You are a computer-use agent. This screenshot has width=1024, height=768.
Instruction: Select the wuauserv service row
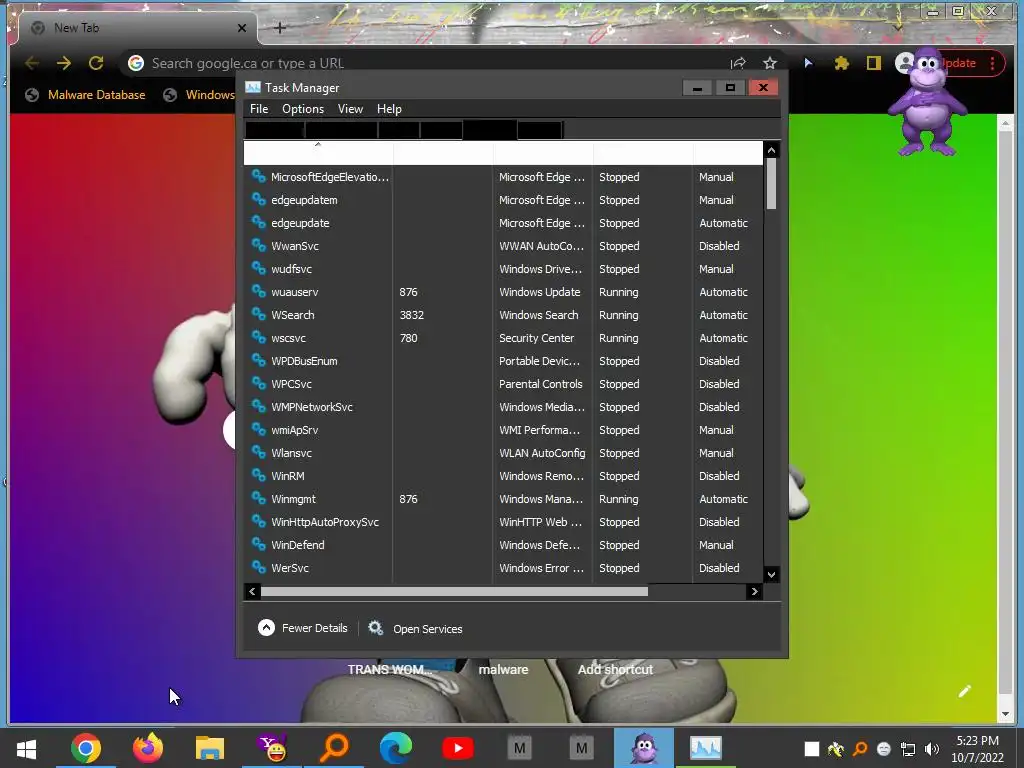503,292
